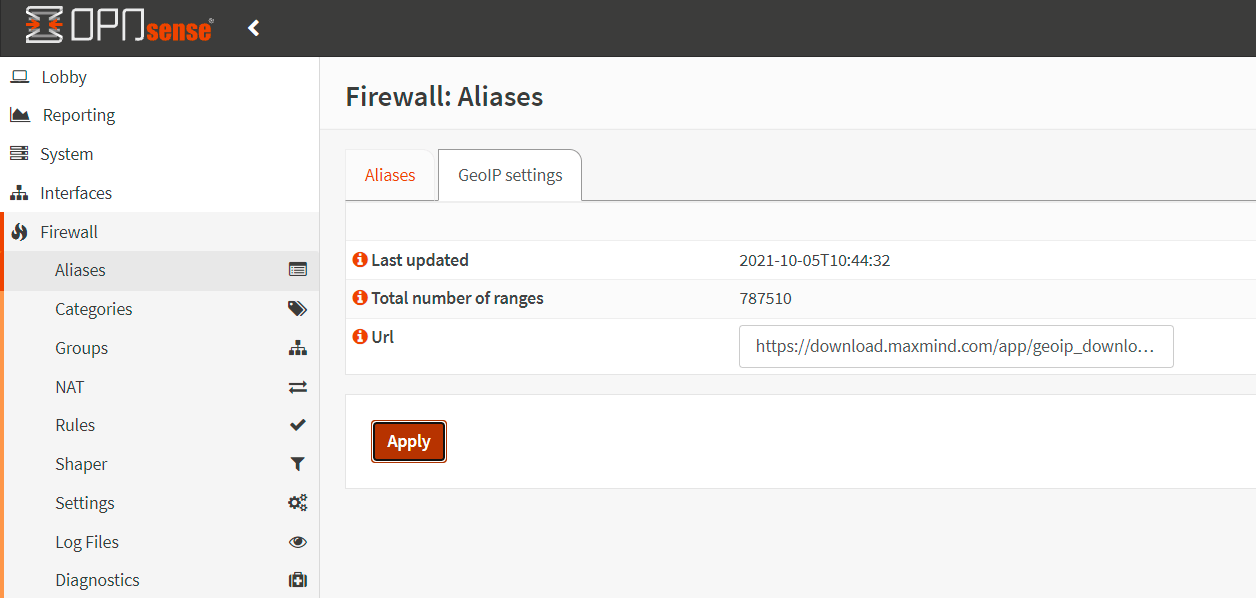Click the OPNsense logo
The image size is (1256, 598).
tap(119, 27)
